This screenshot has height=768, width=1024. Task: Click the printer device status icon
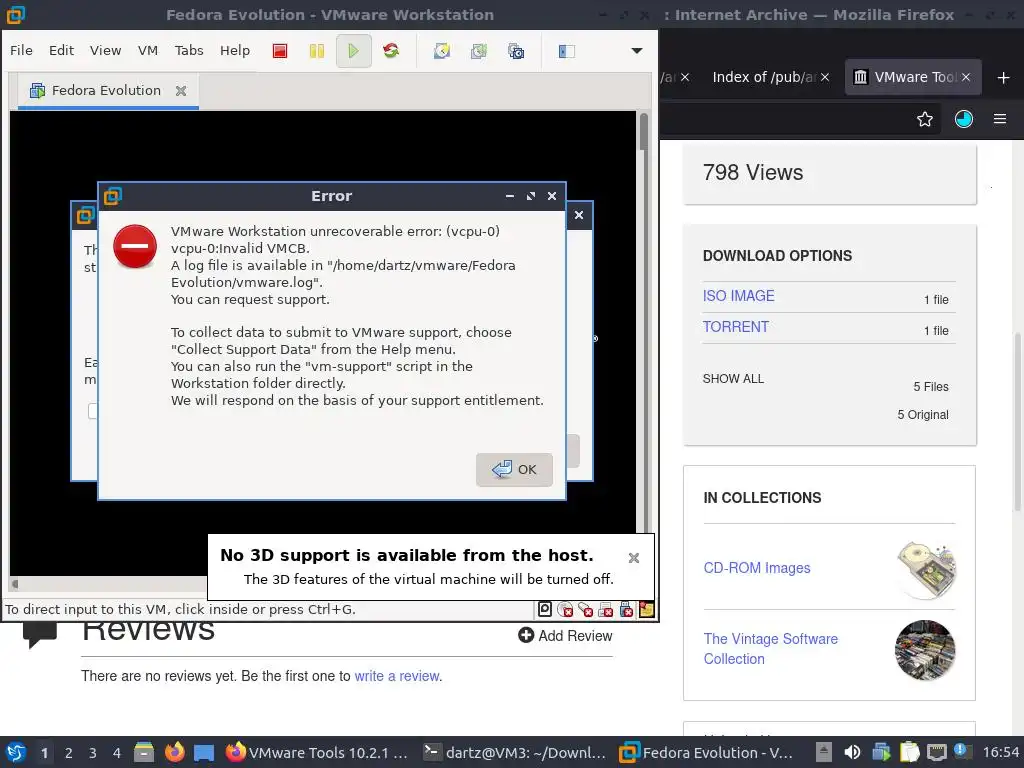[606, 609]
